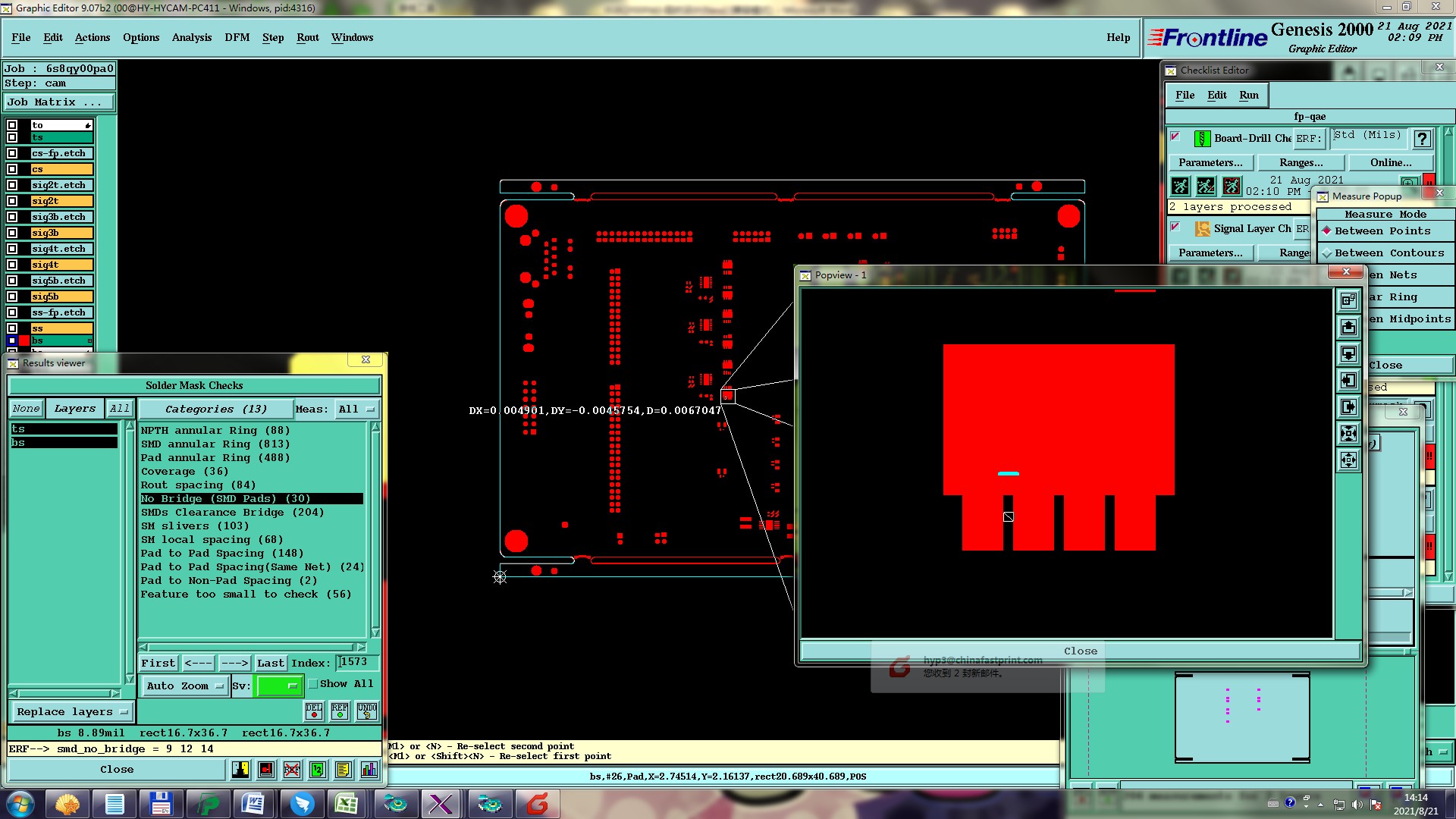Click the REF green dot icon
The image size is (1456, 819).
pos(340,711)
